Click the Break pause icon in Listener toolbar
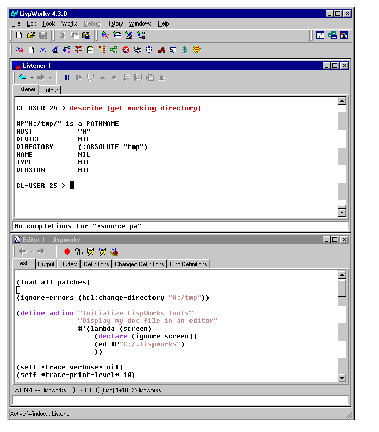Viewport: 379px width, 432px height. tap(67, 78)
